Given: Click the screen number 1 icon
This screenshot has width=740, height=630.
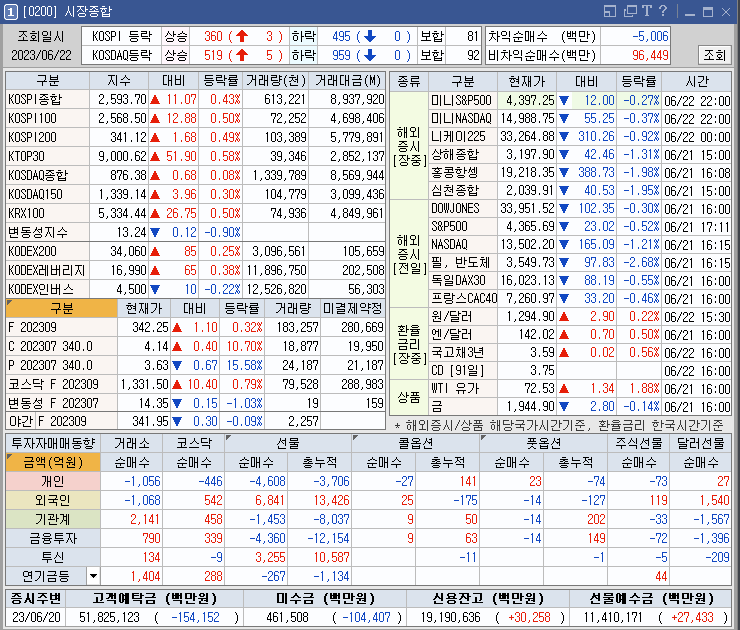Looking at the screenshot, I should click(10, 12).
